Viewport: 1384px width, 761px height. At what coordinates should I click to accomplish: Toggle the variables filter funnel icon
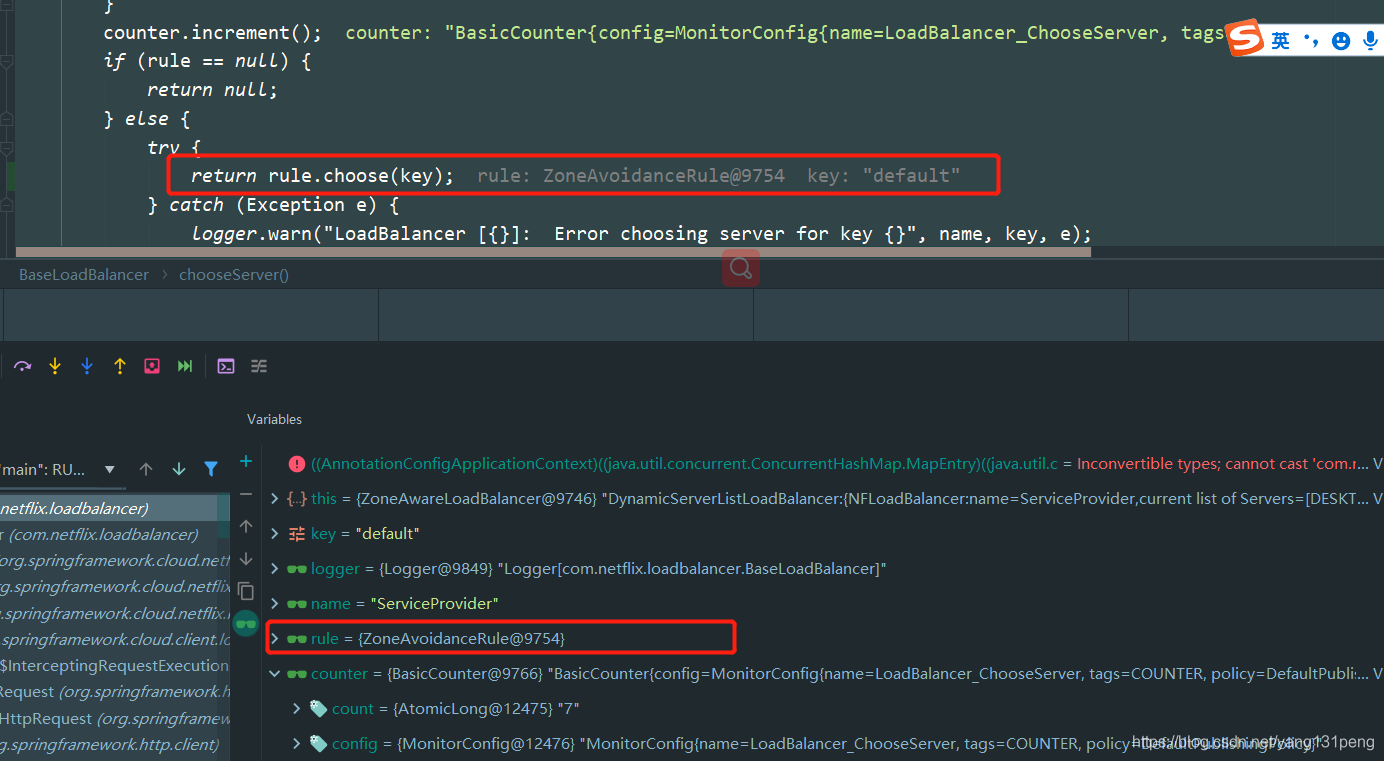pos(212,468)
